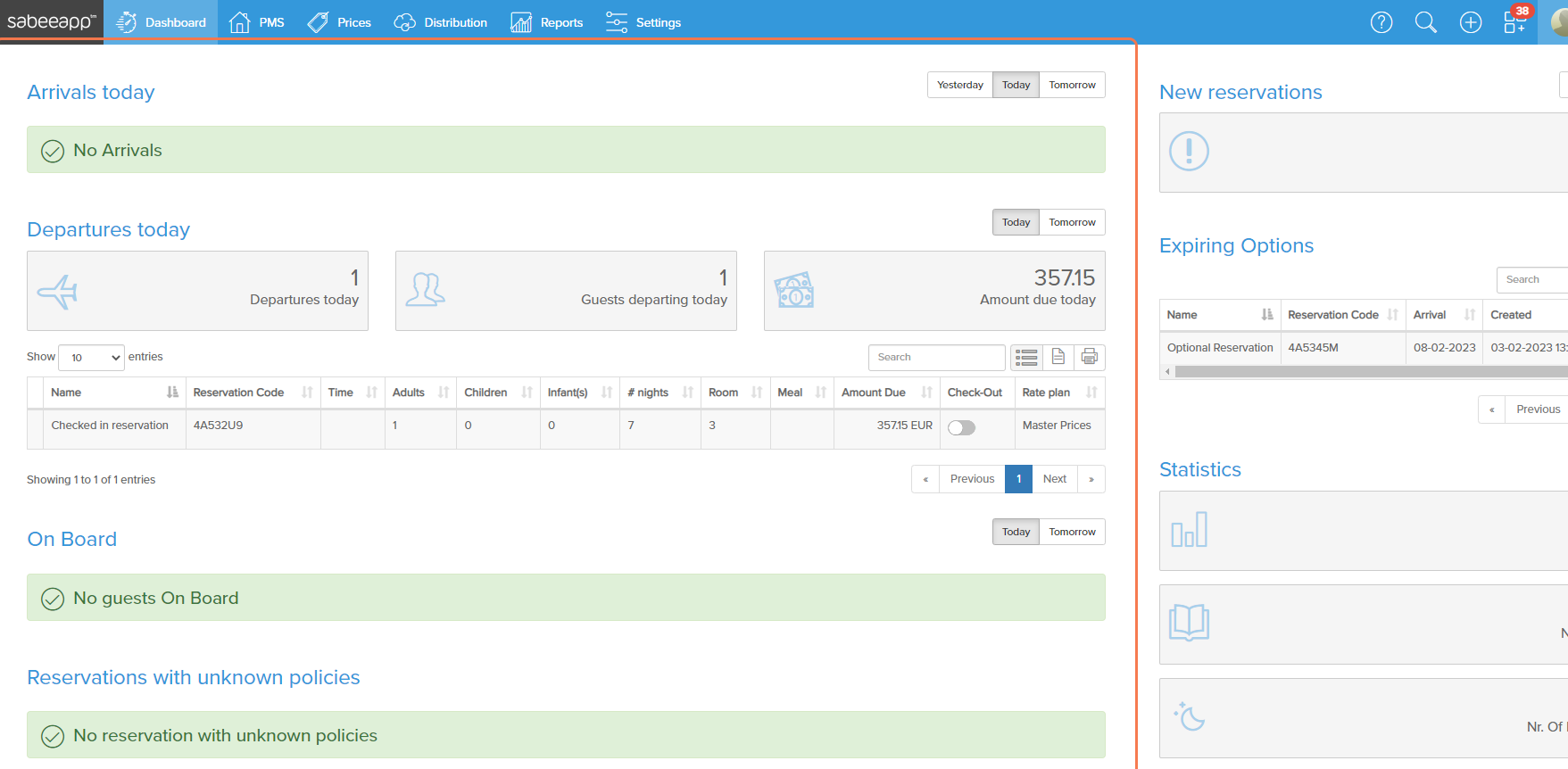Image resolution: width=1568 pixels, height=769 pixels.
Task: Click the airplane Departures today card icon
Action: click(58, 291)
